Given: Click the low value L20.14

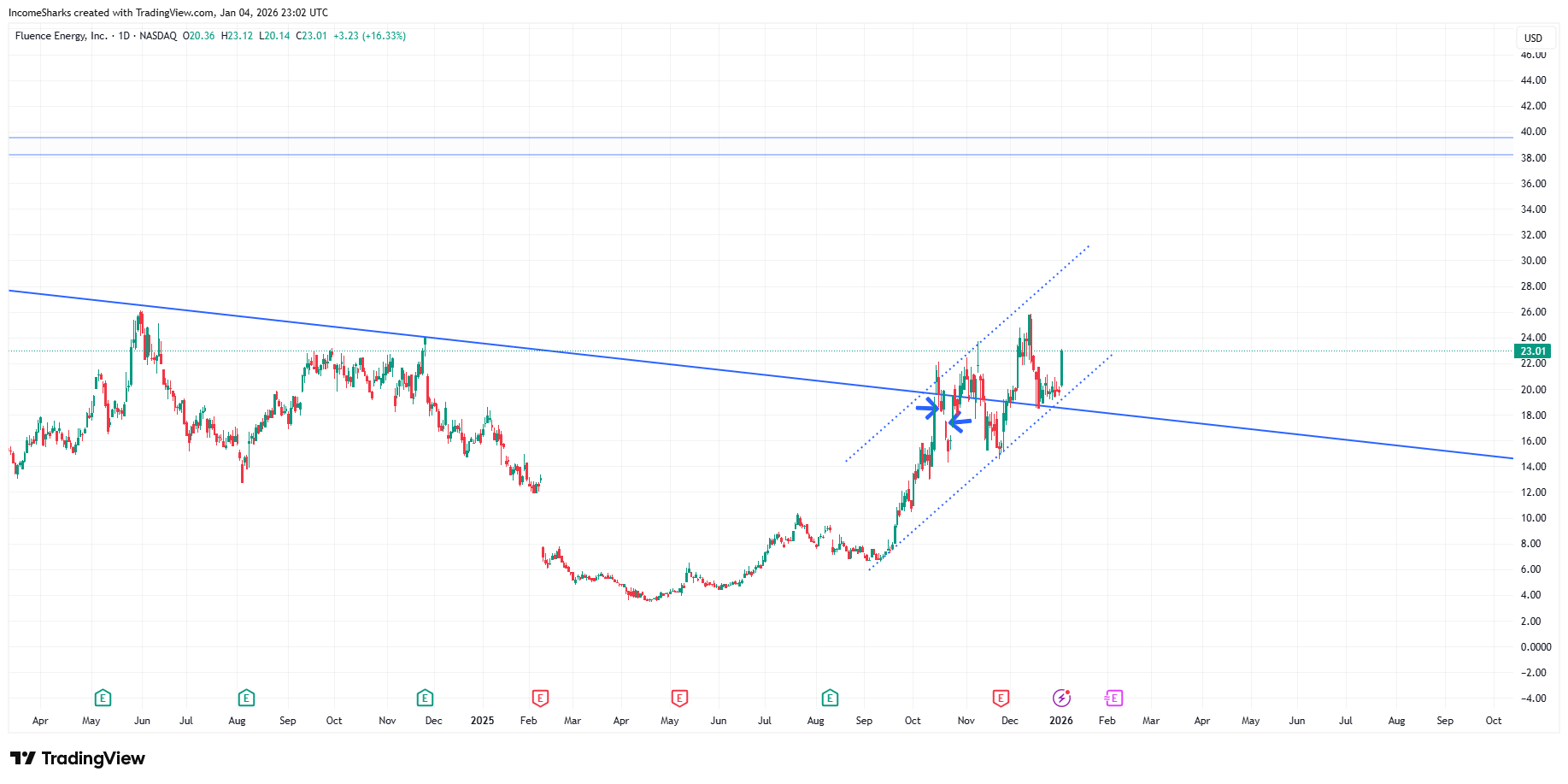Looking at the screenshot, I should 274,36.
